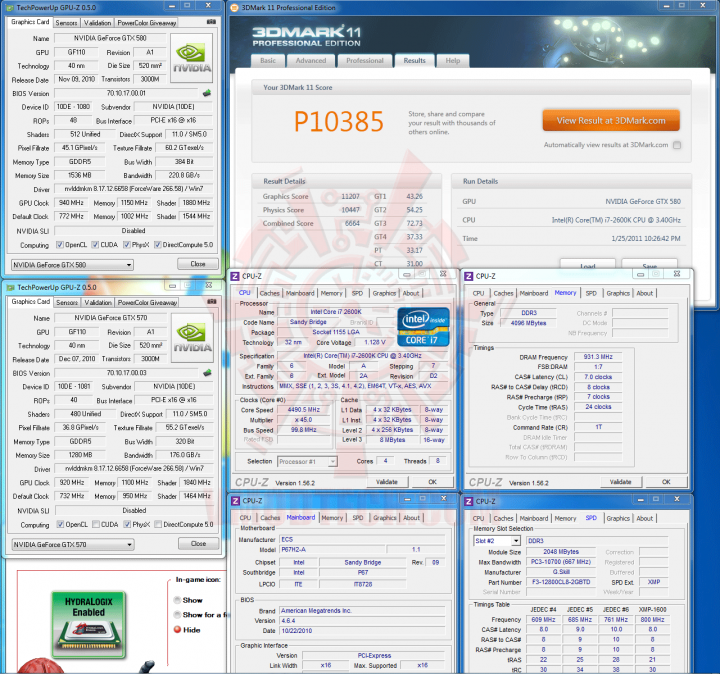The height and width of the screenshot is (674, 720).
Task: Click Close button in GTX 570 GPU-Z
Action: [x=198, y=544]
